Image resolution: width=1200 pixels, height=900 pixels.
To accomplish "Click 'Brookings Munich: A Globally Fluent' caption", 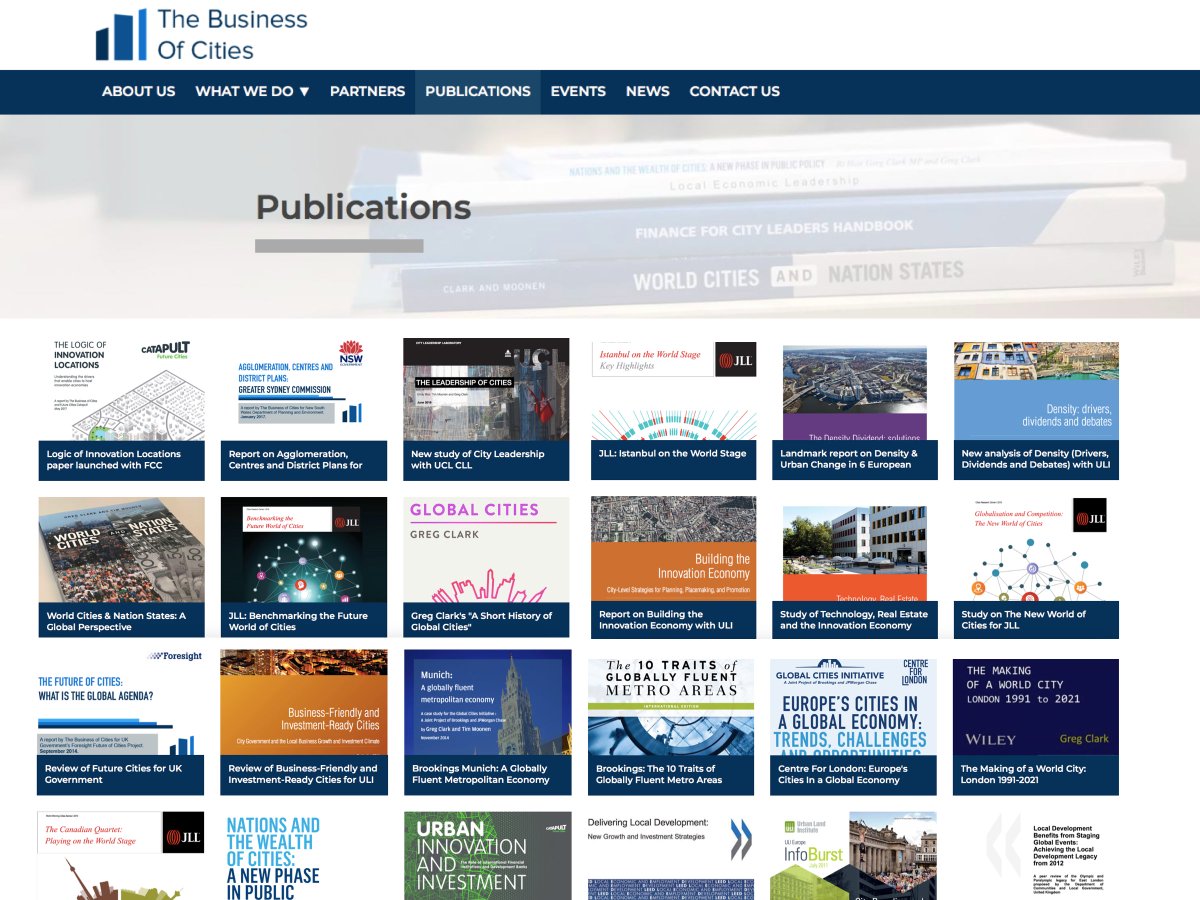I will click(486, 775).
